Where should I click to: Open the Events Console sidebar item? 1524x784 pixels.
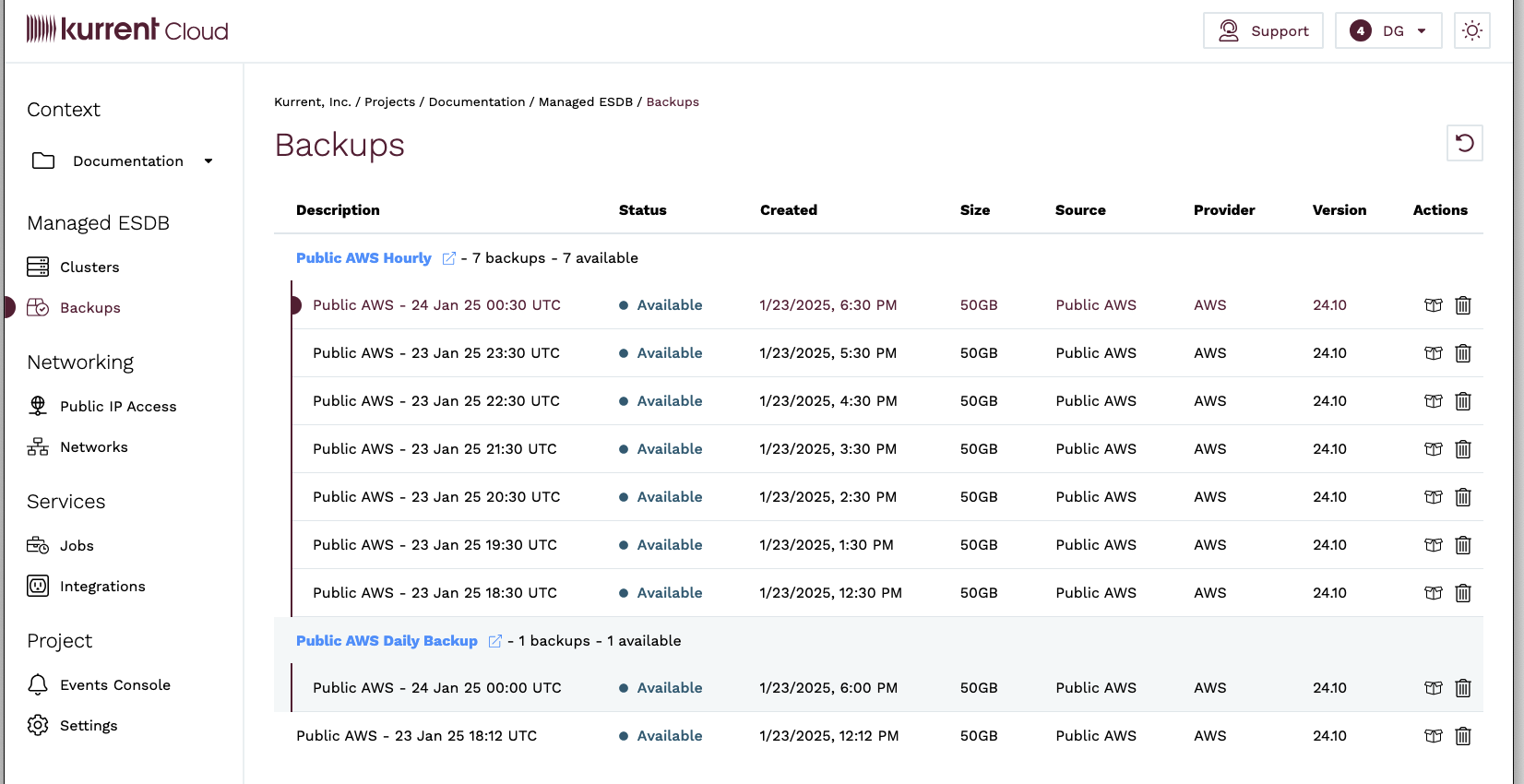[114, 685]
